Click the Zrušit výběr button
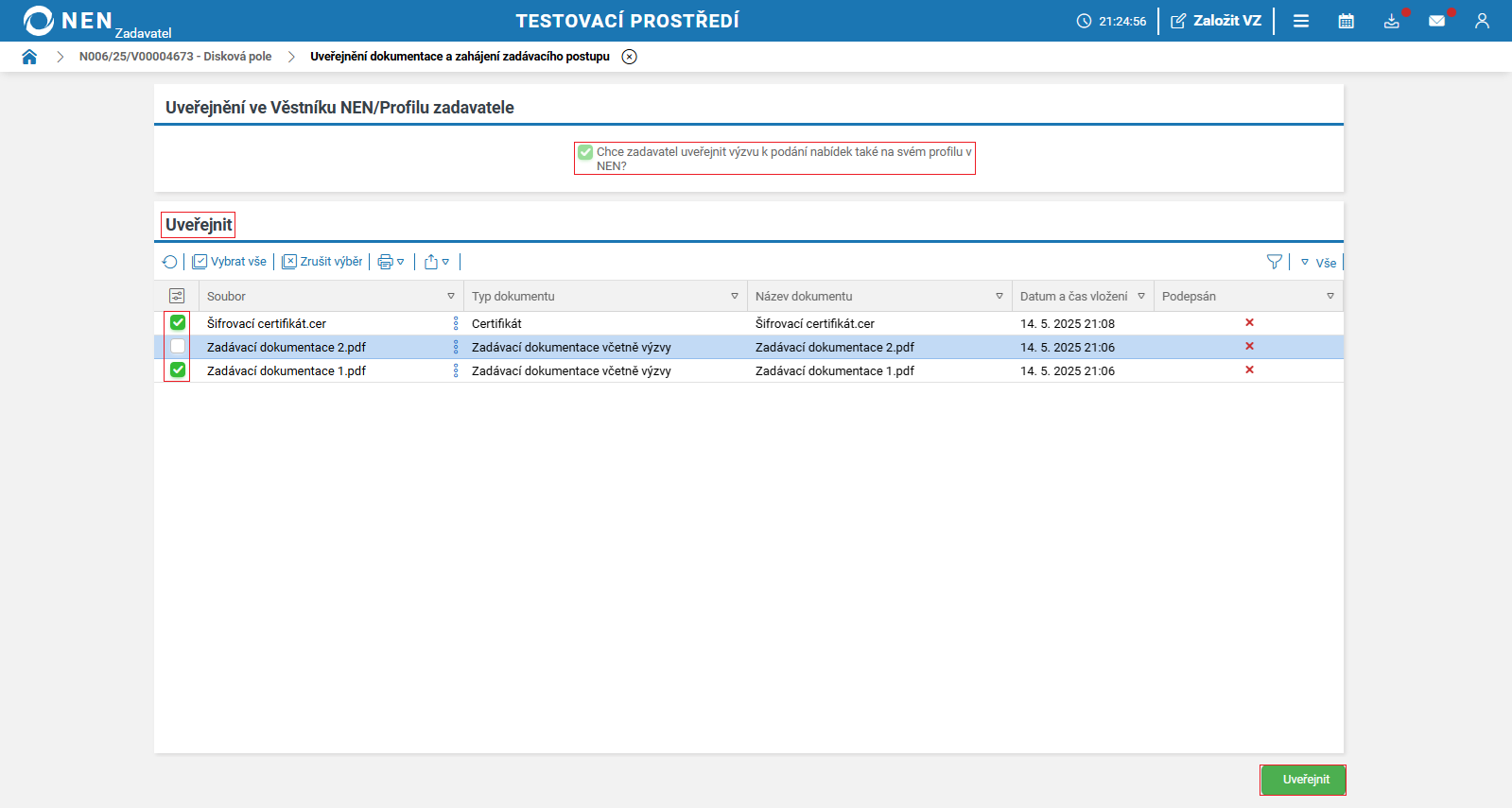The width and height of the screenshot is (1512, 808). click(x=322, y=262)
